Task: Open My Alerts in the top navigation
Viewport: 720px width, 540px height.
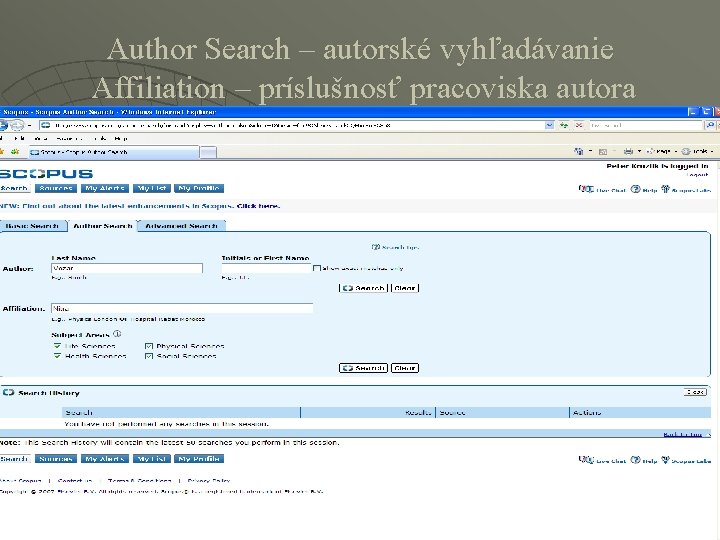Action: tap(105, 188)
